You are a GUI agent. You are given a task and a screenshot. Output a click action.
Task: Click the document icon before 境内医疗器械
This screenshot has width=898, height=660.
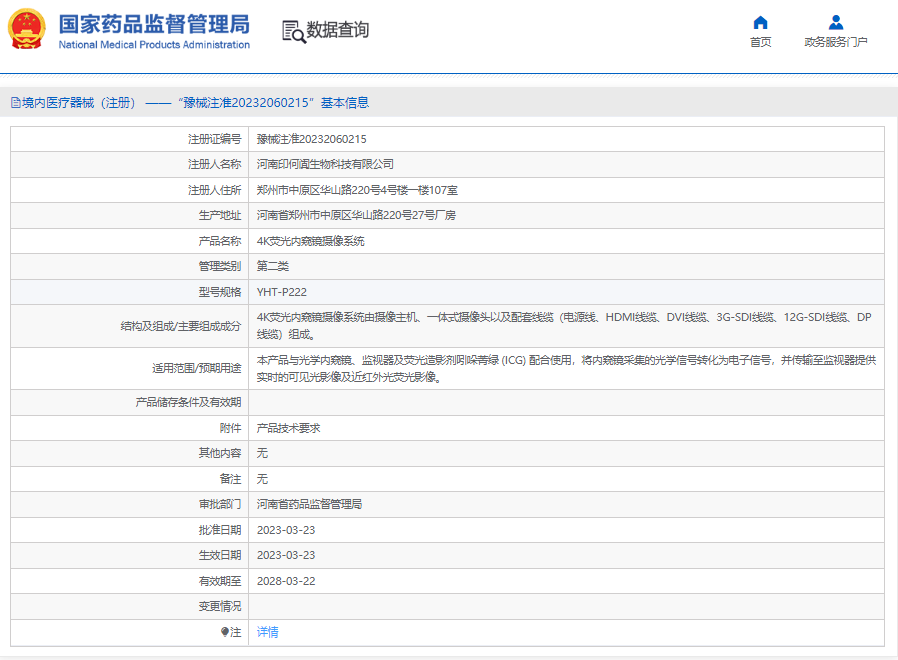click(x=15, y=103)
